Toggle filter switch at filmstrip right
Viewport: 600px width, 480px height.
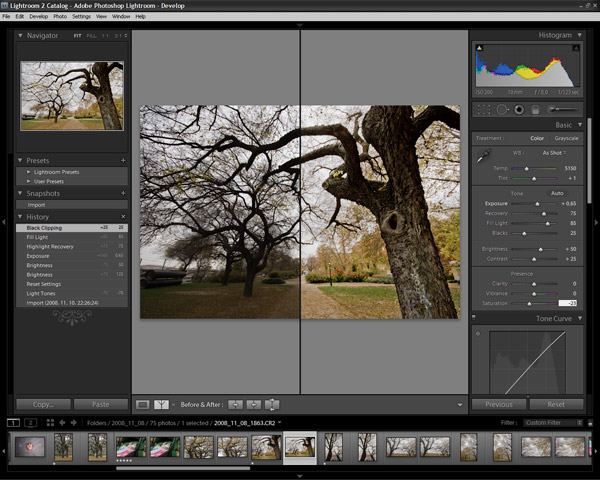pyautogui.click(x=590, y=423)
